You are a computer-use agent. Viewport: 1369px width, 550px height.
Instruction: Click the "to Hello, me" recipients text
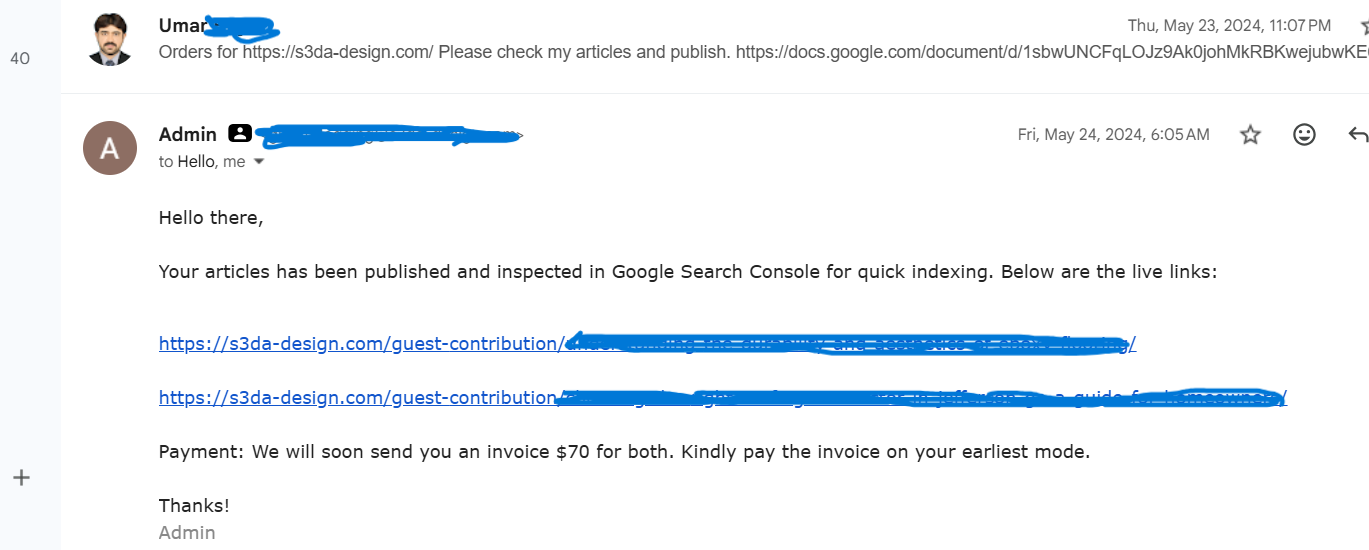pos(202,162)
